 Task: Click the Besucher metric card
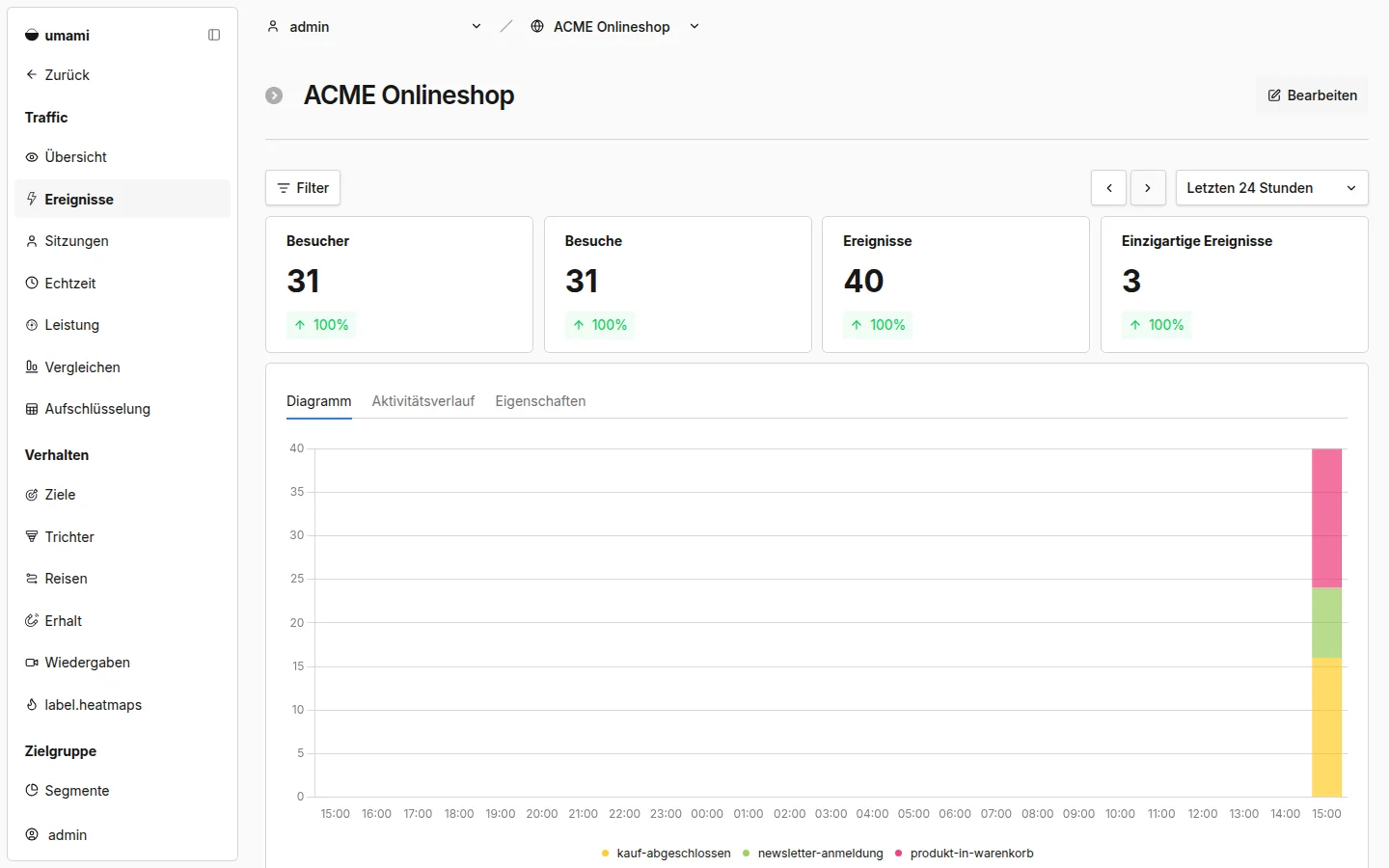(x=399, y=285)
